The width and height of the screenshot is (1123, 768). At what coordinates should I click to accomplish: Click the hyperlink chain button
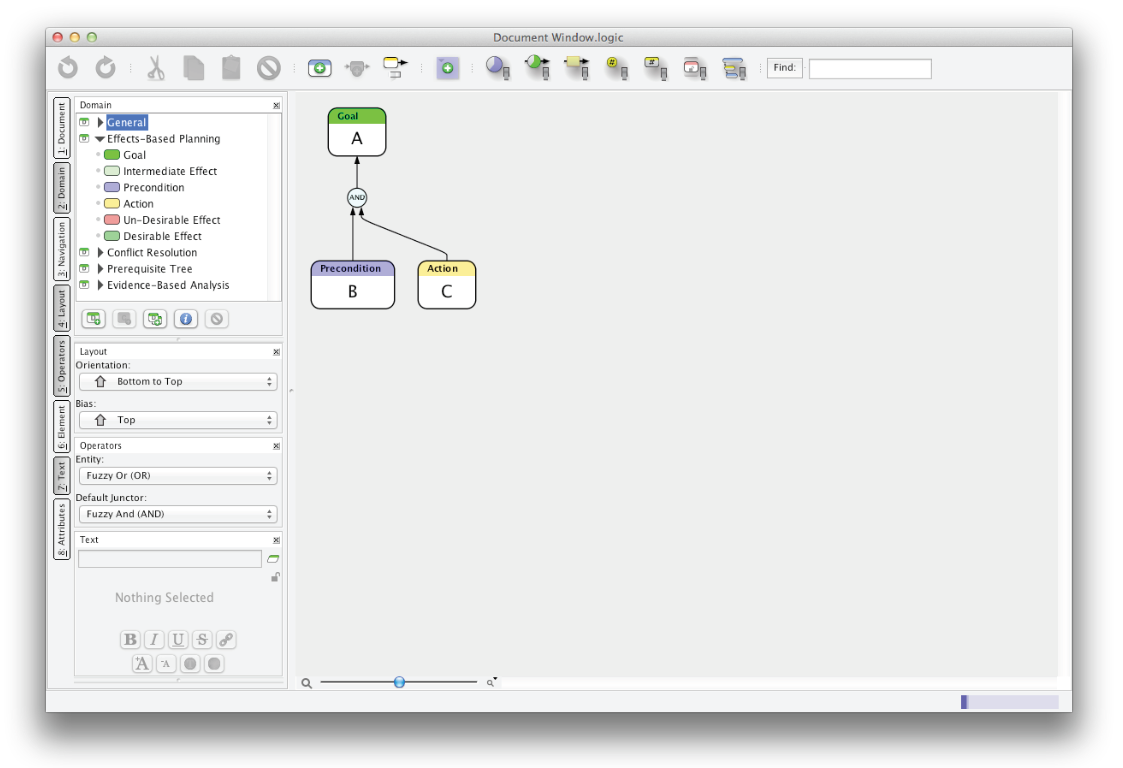pos(226,640)
